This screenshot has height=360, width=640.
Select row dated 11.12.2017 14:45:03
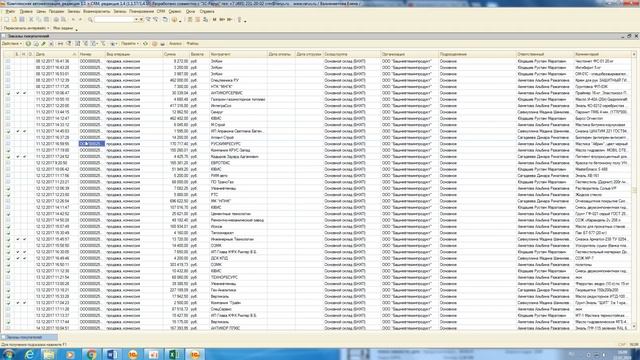tap(318, 131)
